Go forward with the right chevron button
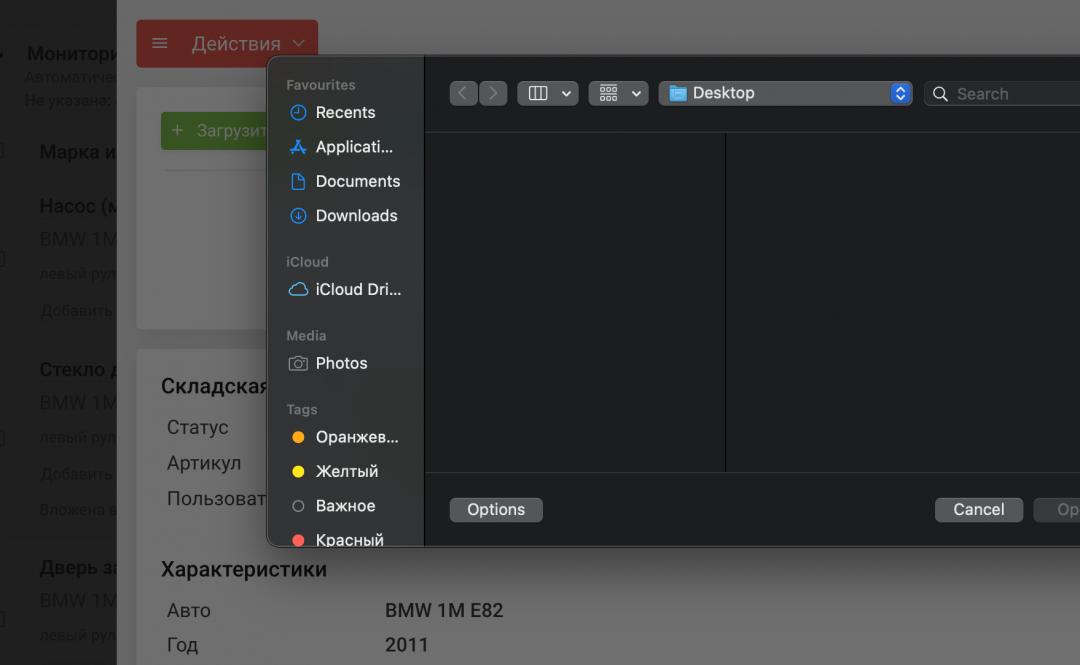 tap(493, 93)
